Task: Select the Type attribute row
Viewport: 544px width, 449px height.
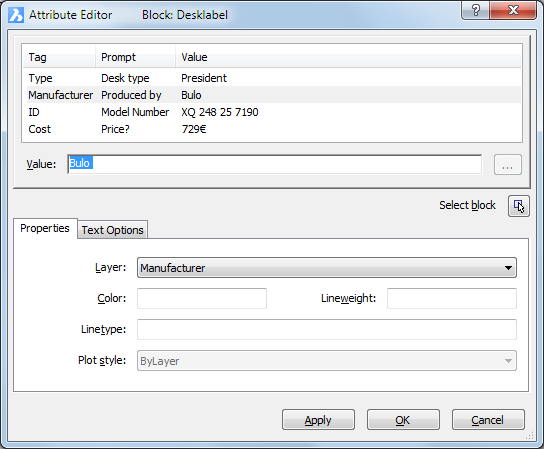Action: click(273, 78)
